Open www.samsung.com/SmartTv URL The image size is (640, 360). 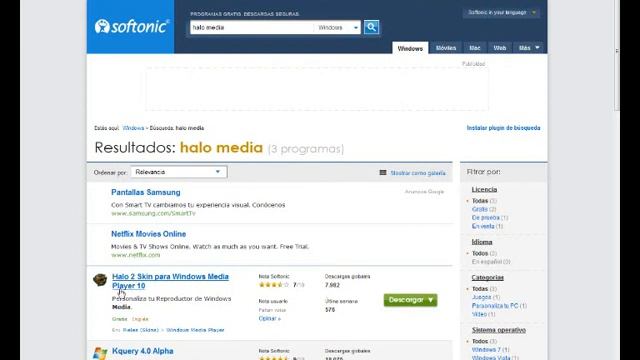pyautogui.click(x=153, y=213)
